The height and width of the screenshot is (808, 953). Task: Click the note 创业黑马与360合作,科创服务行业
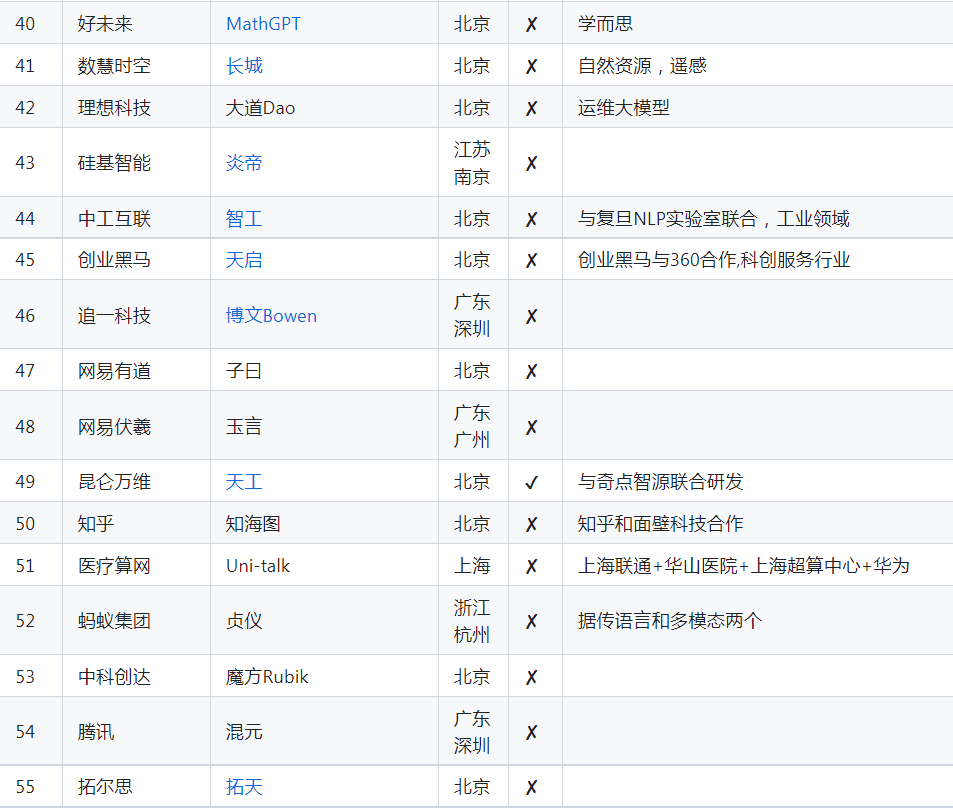[x=714, y=260]
